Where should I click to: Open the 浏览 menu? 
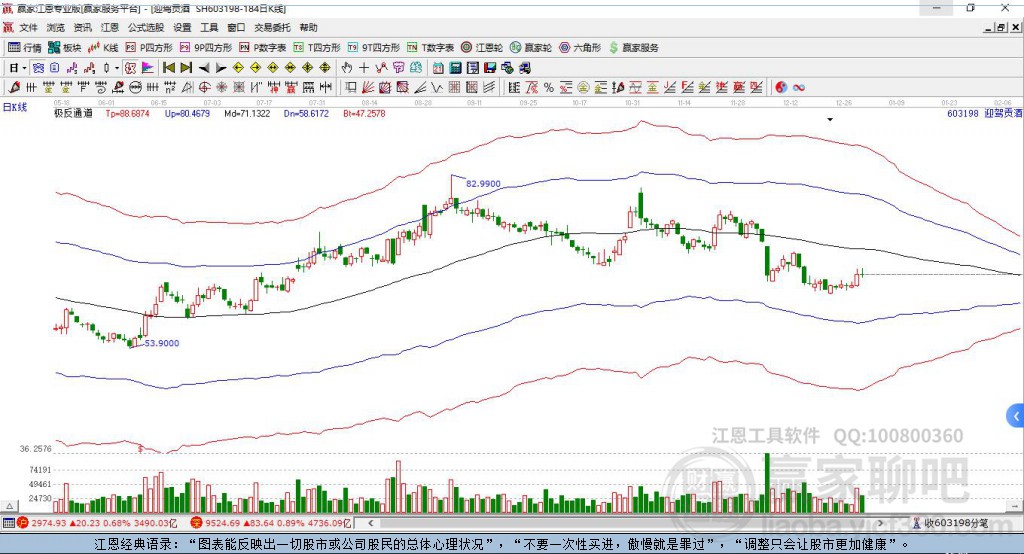tap(56, 27)
